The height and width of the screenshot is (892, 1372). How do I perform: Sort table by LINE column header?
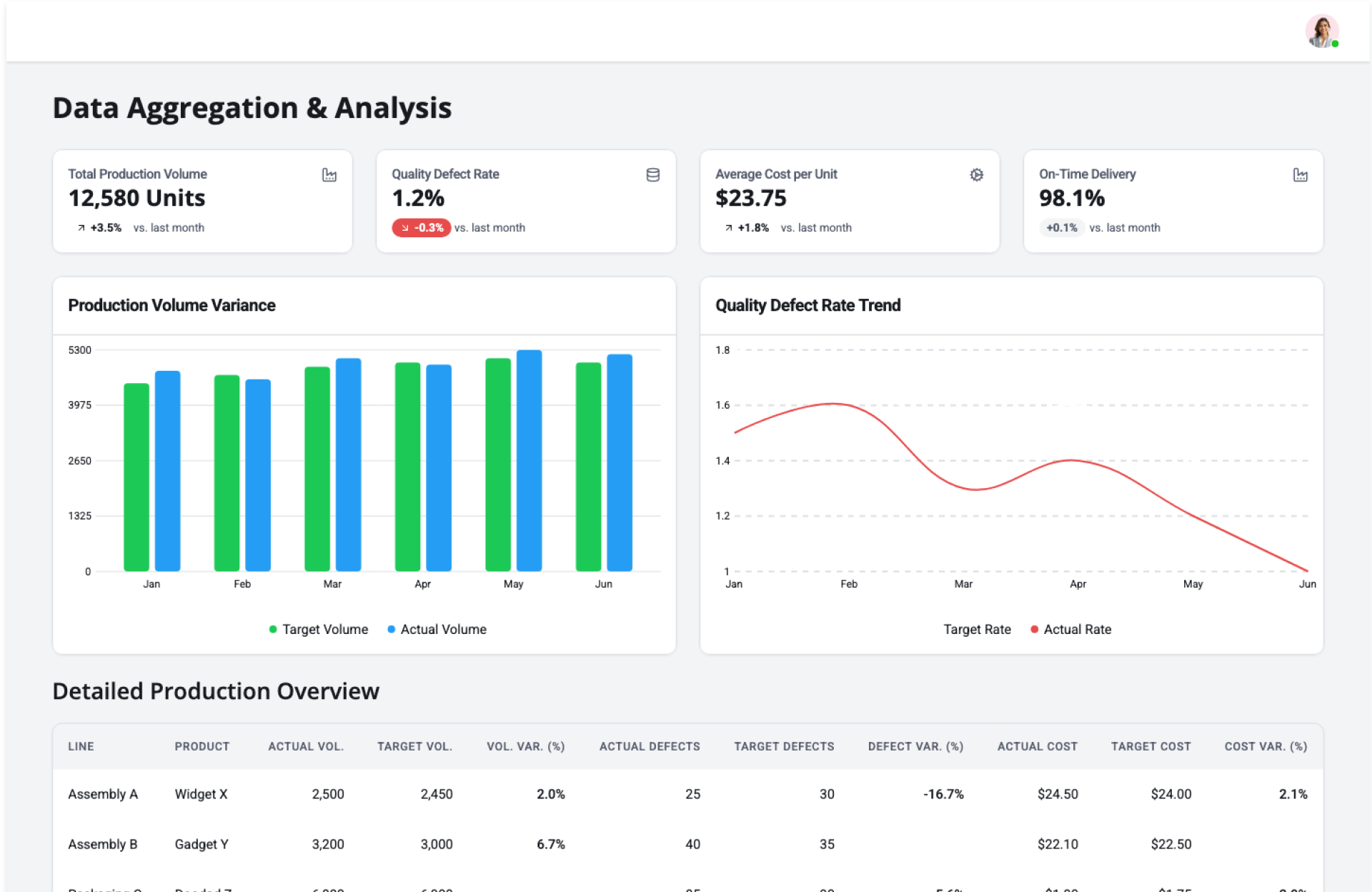coord(81,746)
